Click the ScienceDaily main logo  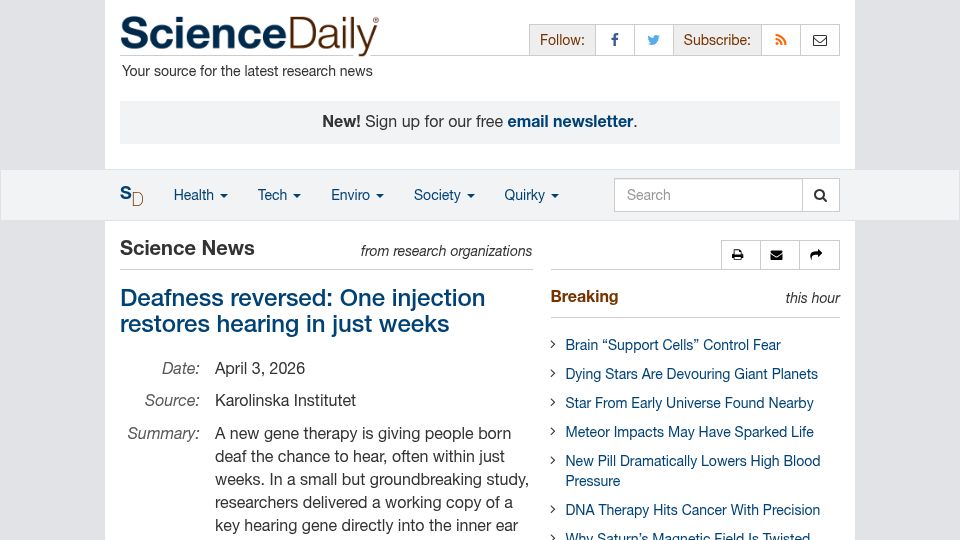click(249, 35)
